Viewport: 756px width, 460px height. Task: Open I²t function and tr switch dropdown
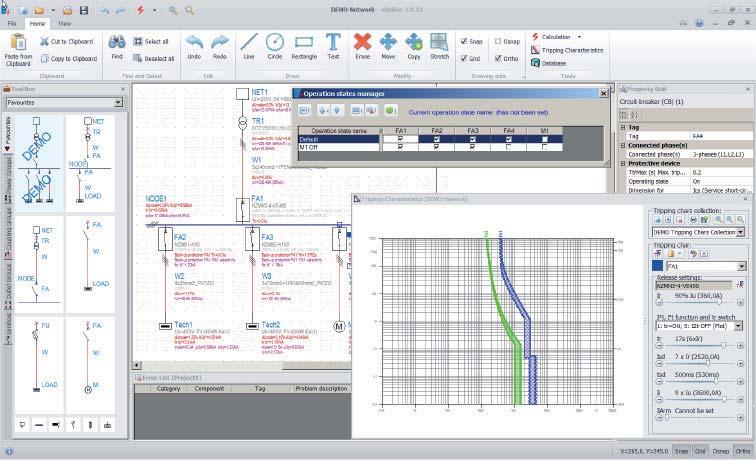coord(738,326)
